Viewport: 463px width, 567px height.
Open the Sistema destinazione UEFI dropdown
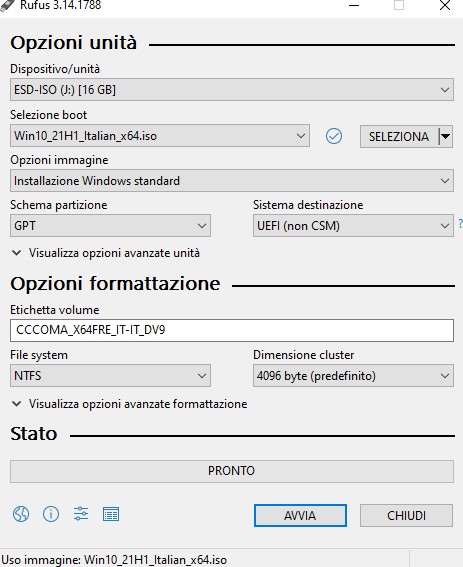click(x=353, y=226)
